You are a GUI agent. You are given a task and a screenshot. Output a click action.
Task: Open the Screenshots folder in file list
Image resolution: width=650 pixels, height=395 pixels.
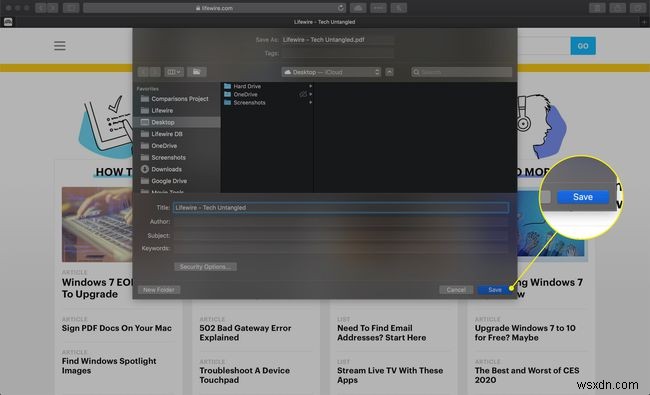(249, 102)
